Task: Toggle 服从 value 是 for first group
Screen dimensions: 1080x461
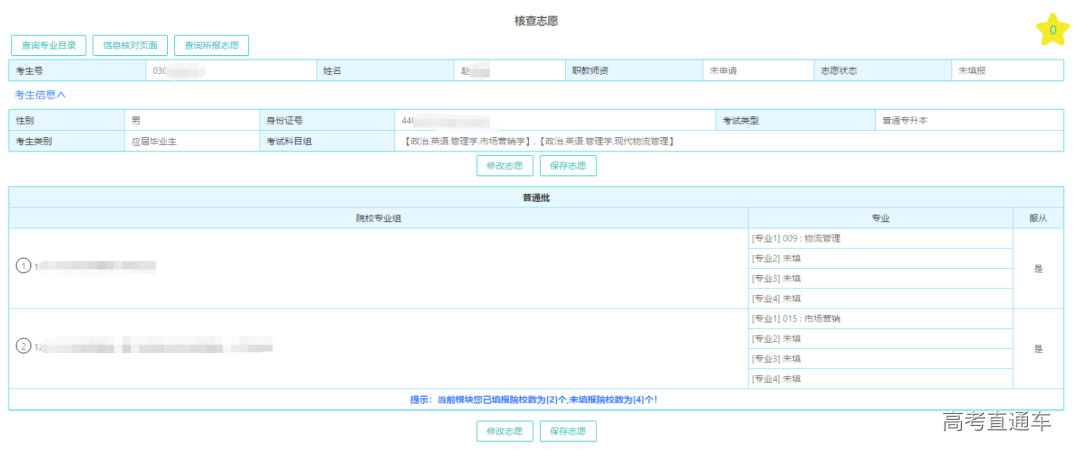Action: pos(1037,268)
